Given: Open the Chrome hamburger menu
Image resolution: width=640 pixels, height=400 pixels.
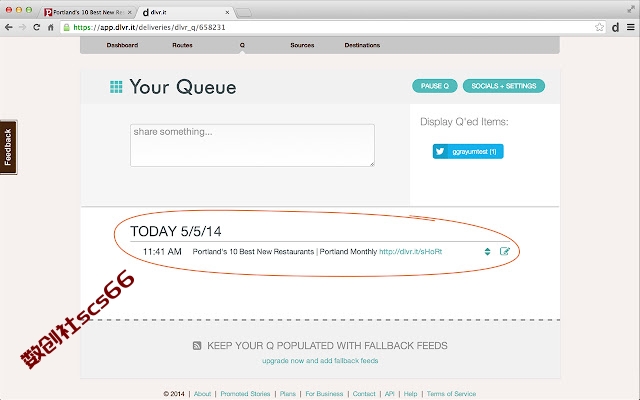Looking at the screenshot, I should tap(631, 27).
